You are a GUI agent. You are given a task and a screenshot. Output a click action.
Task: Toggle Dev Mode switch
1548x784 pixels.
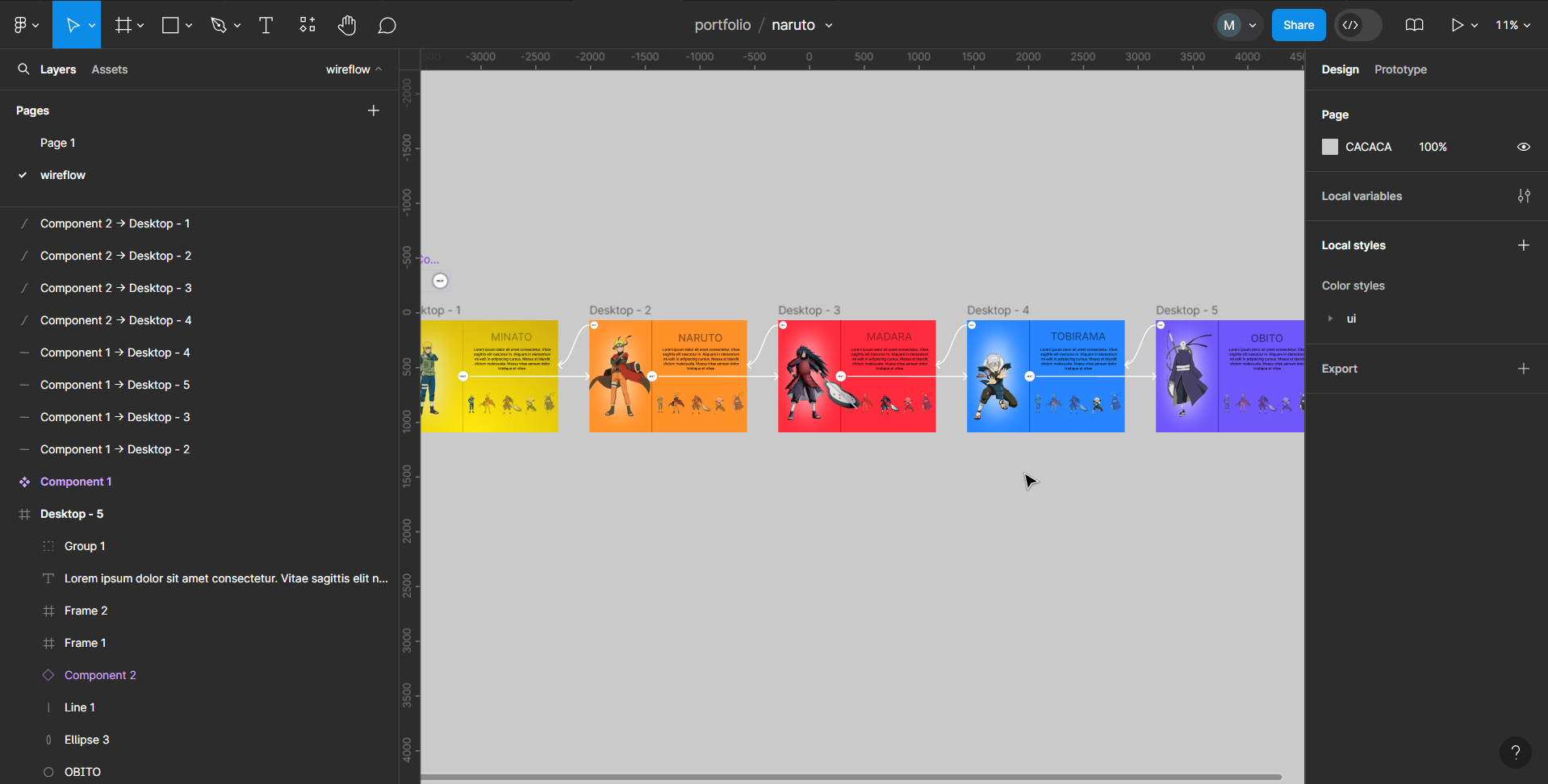[1358, 25]
